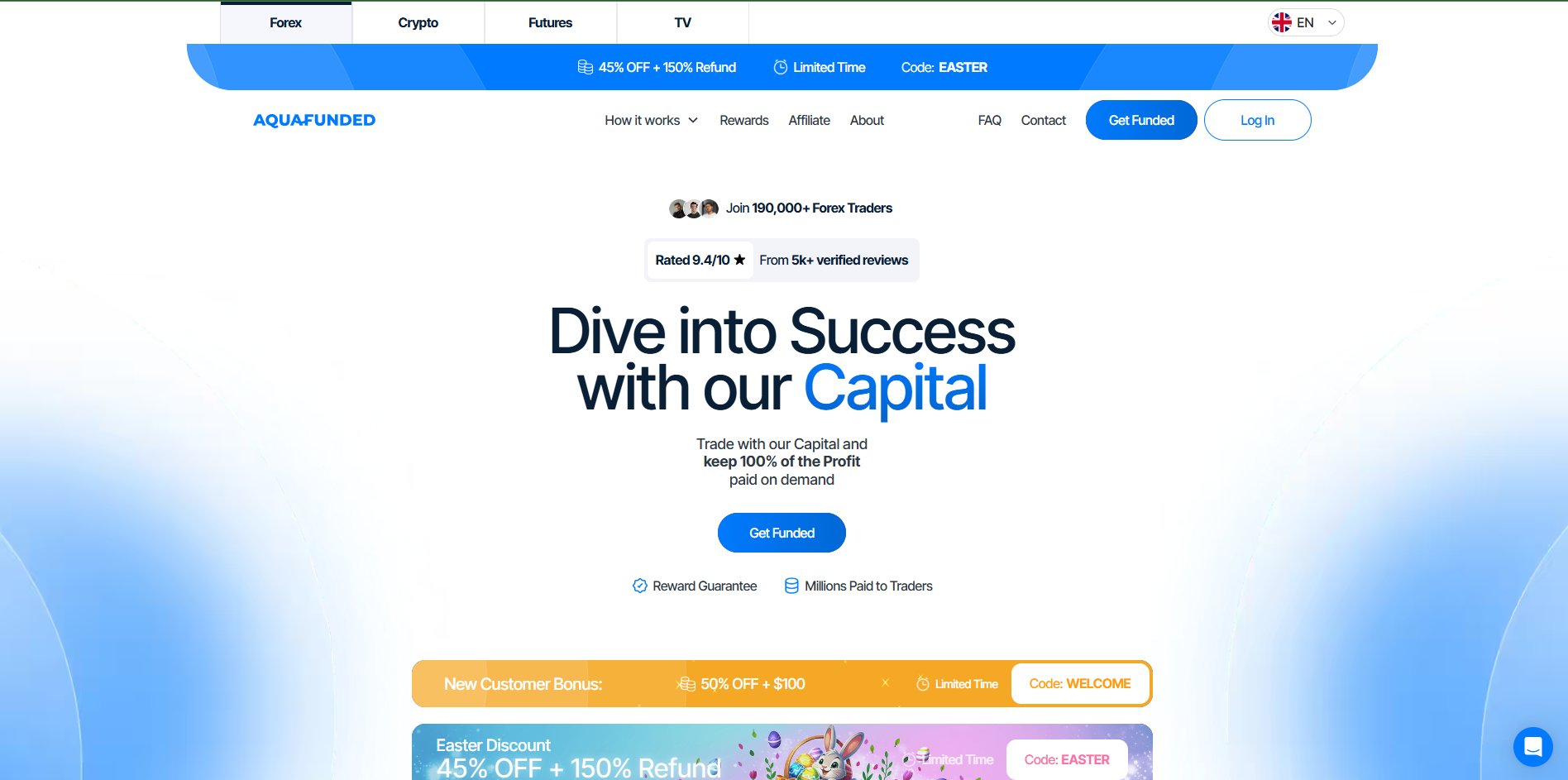The image size is (1568, 780).
Task: Open the Affiliate page link
Action: click(x=809, y=120)
